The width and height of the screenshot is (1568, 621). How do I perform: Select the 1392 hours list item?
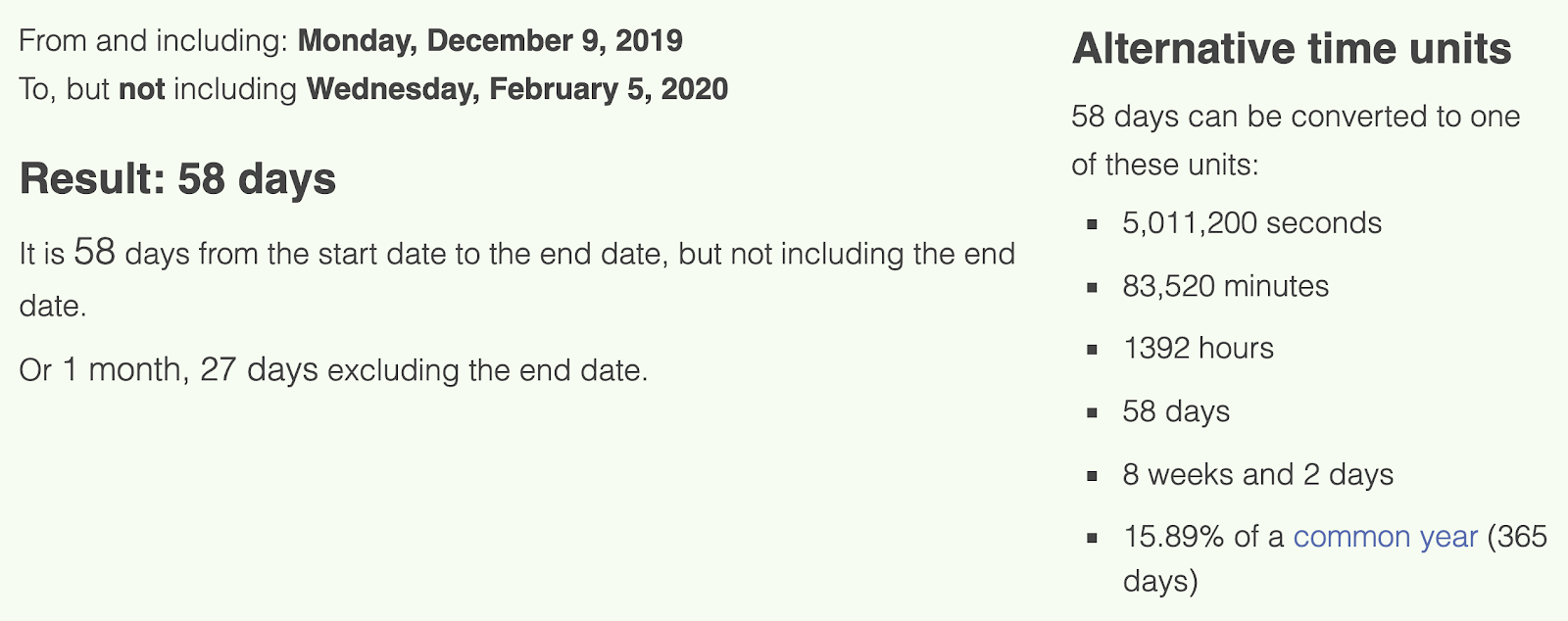1198,349
